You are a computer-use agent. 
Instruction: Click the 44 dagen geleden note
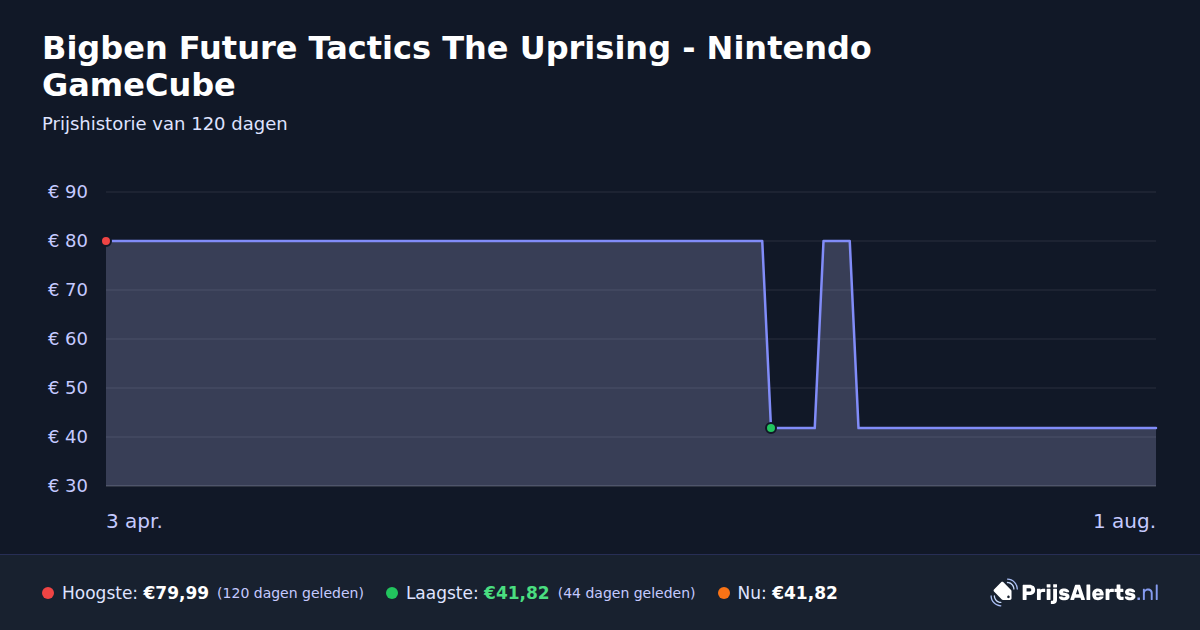coord(626,593)
